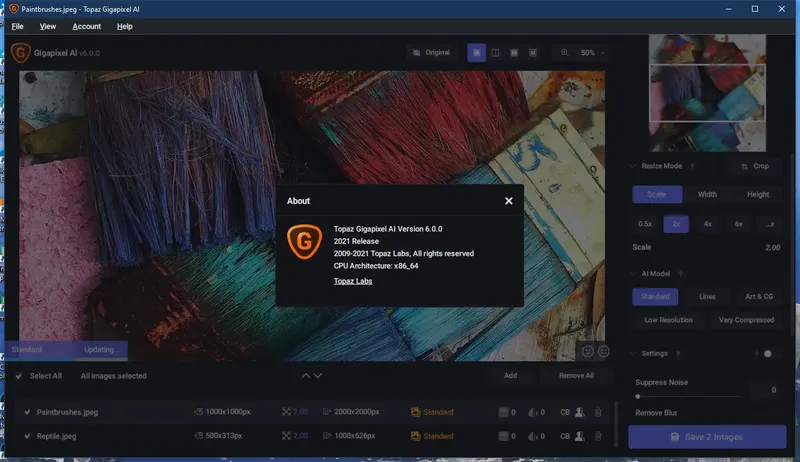The height and width of the screenshot is (462, 800).
Task: Open AI Model help question mark
Action: tap(680, 274)
